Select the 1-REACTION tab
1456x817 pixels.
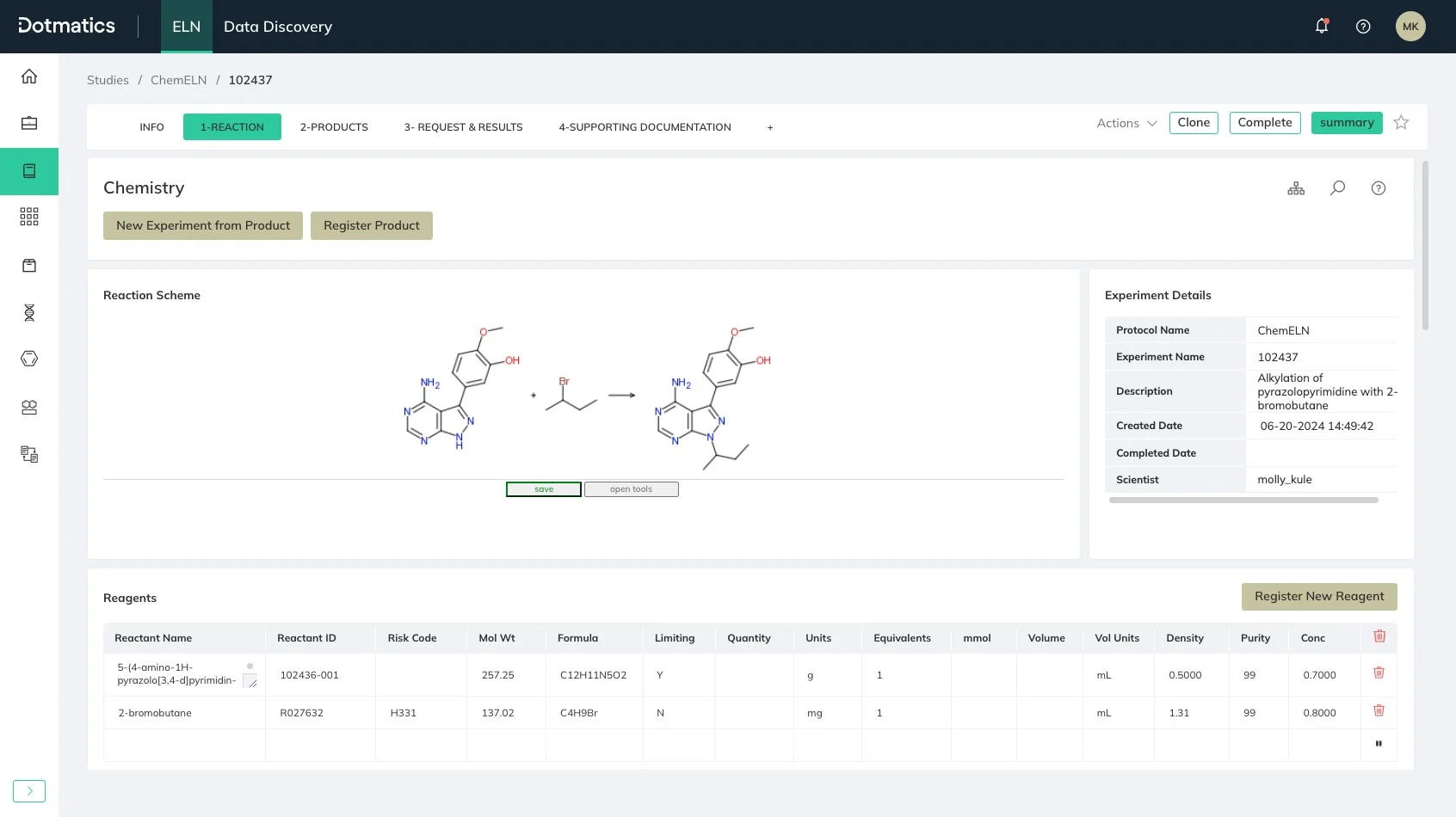click(232, 127)
